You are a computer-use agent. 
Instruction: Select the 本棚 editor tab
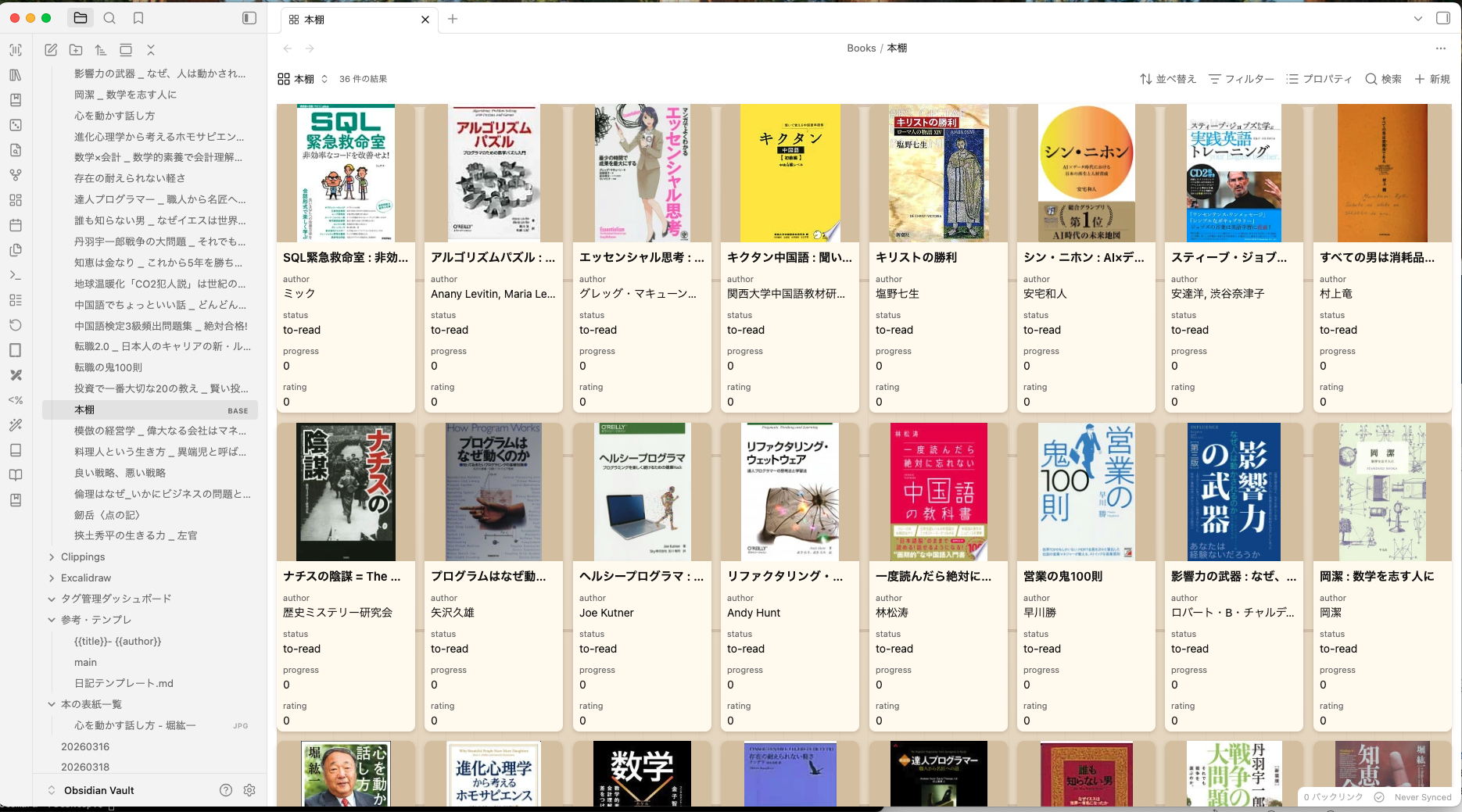click(359, 20)
